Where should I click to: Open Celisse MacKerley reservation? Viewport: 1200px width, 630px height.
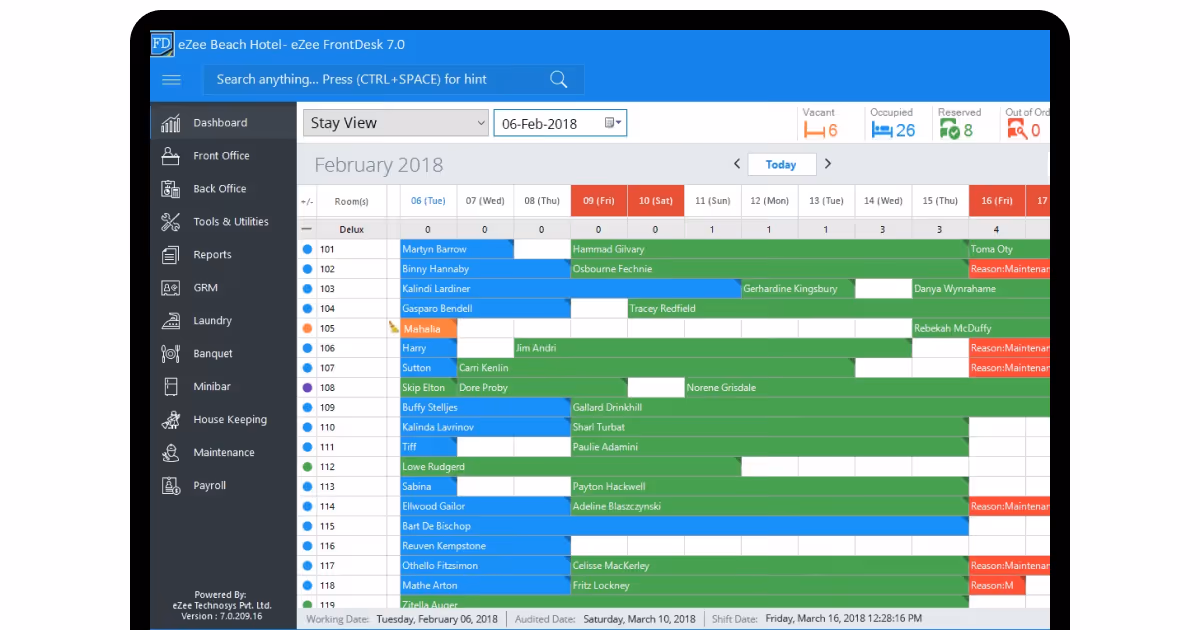(769, 565)
